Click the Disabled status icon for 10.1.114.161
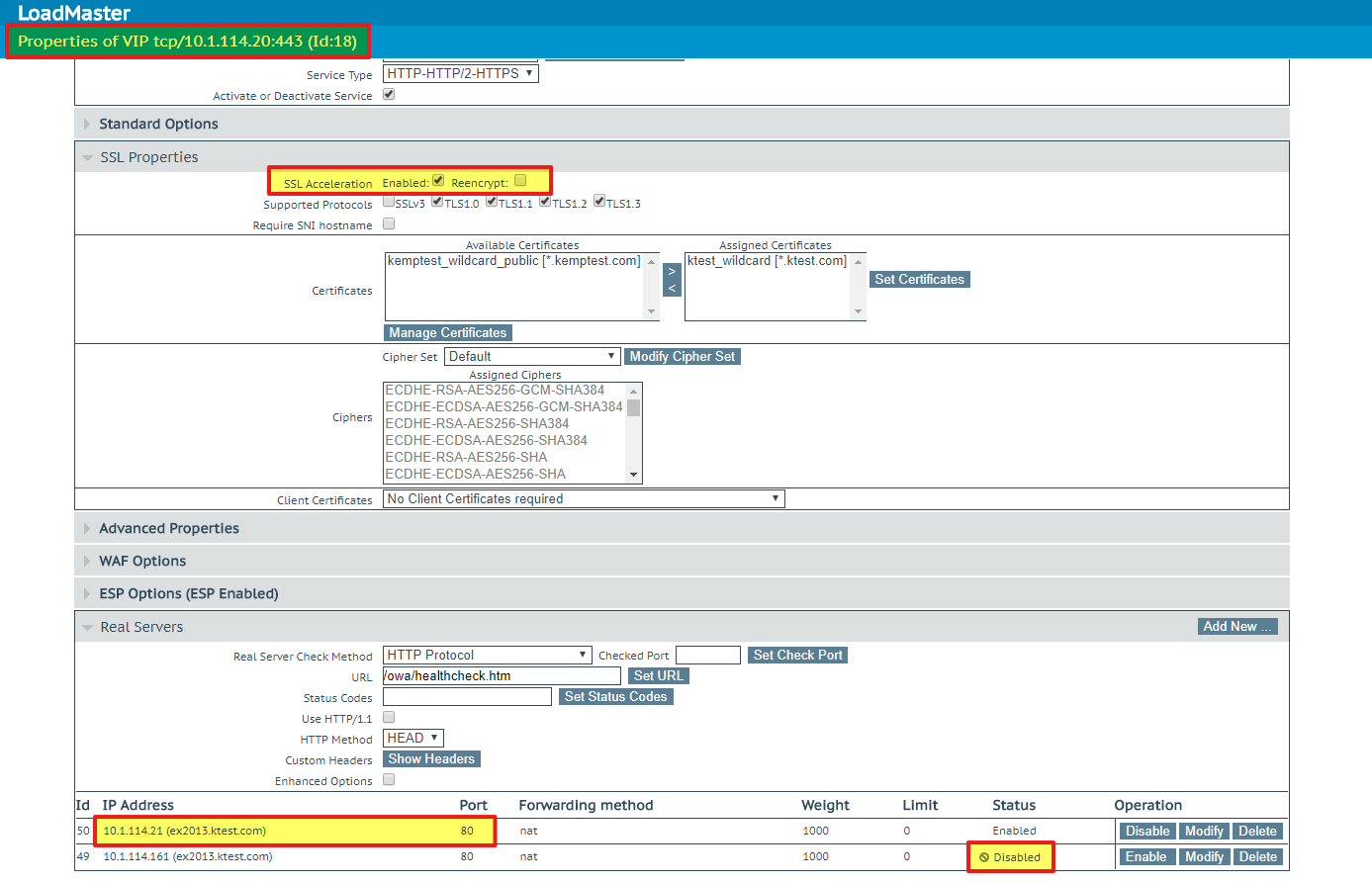The width and height of the screenshot is (1372, 883). [x=984, y=857]
